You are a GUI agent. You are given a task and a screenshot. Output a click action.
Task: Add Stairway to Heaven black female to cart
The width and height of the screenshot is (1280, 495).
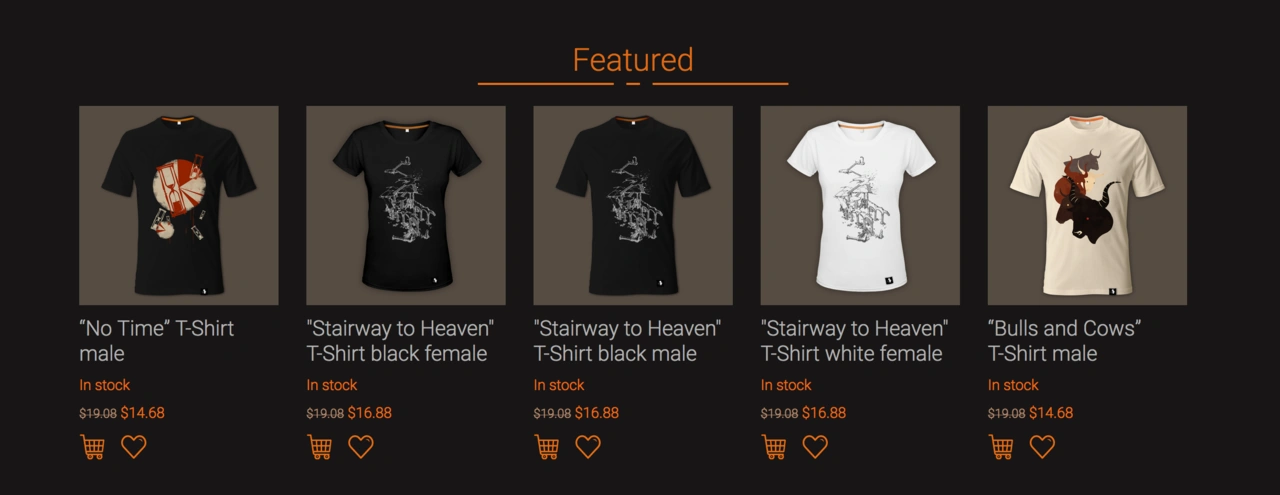(x=320, y=447)
